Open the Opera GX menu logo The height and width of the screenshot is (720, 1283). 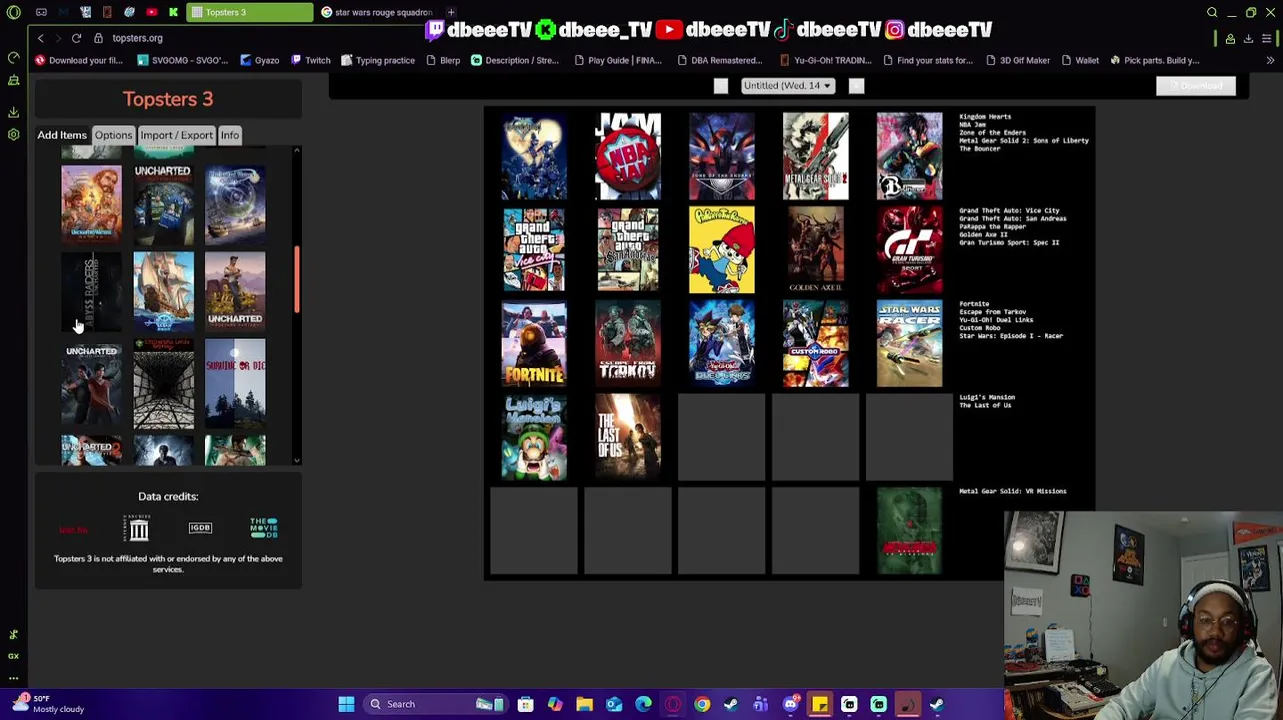(x=13, y=12)
